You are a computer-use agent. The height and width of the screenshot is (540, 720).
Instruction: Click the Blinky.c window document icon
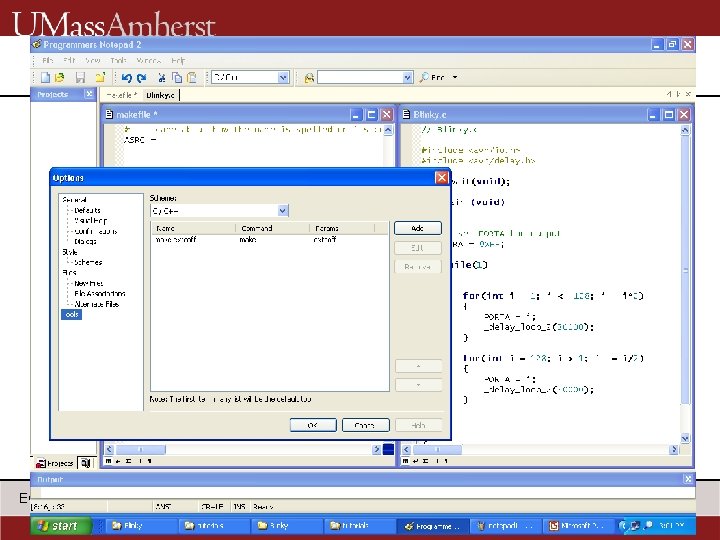406,114
